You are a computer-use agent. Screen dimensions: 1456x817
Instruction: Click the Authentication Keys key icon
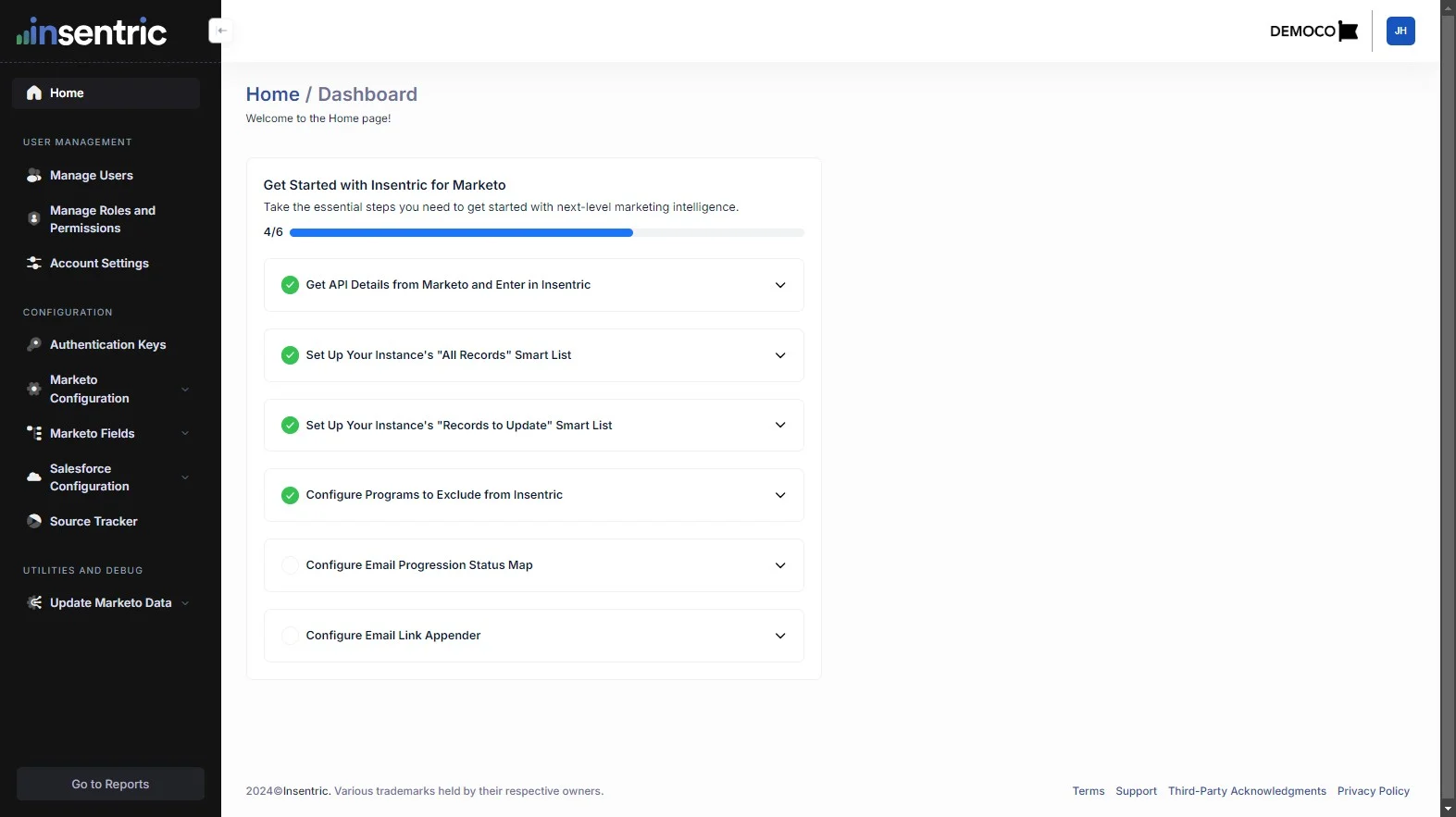34,344
